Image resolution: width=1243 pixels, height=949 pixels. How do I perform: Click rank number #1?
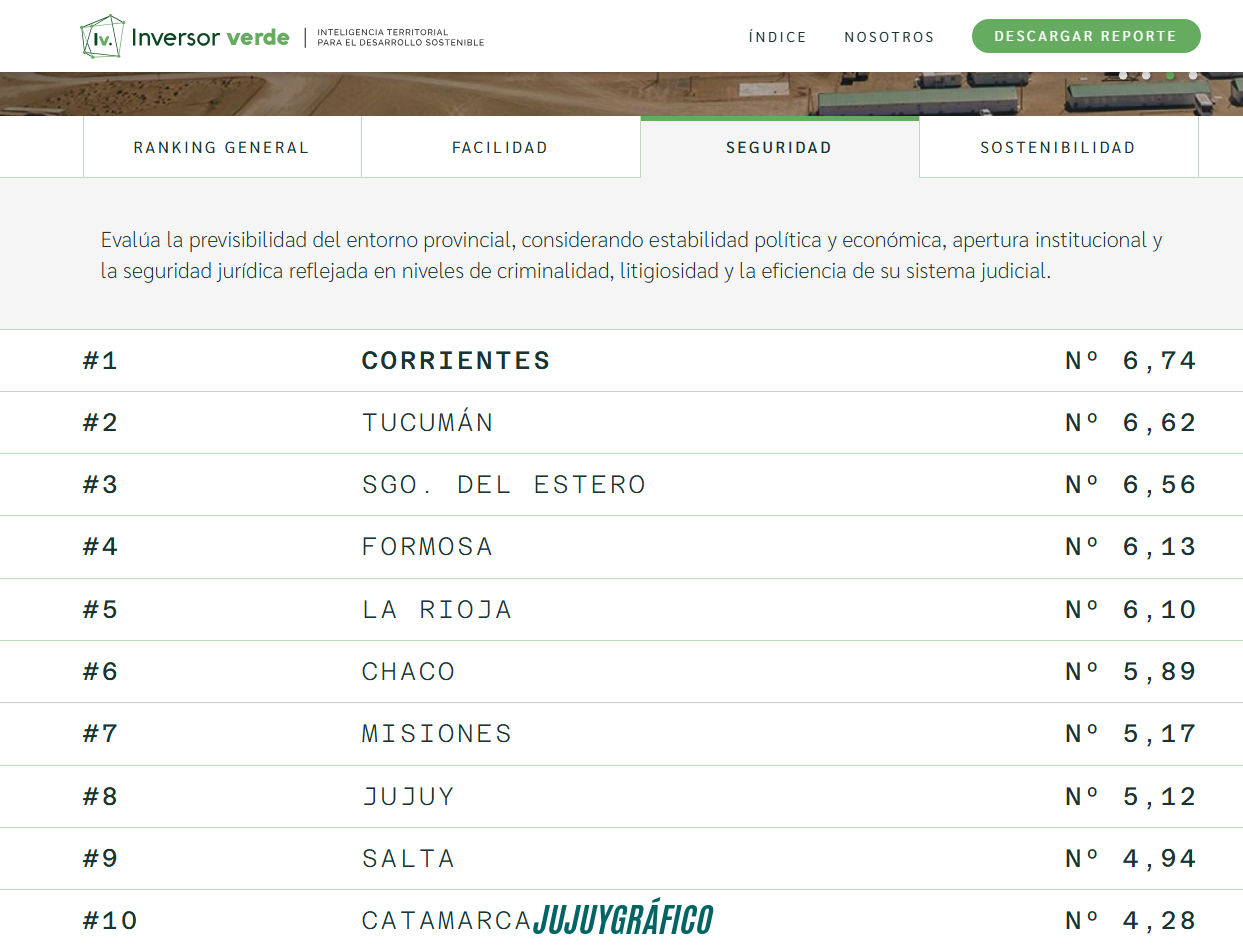coord(100,361)
